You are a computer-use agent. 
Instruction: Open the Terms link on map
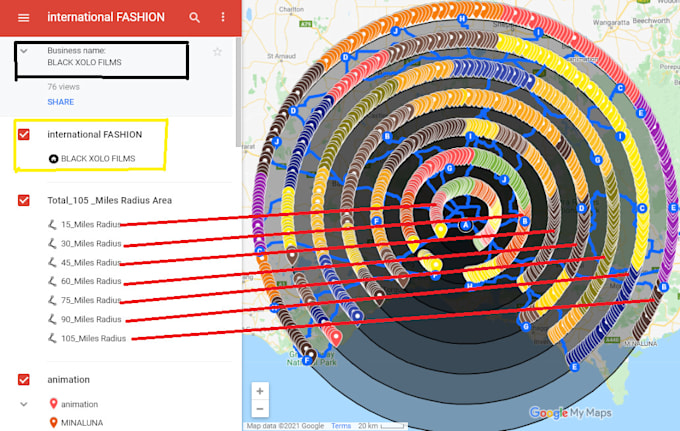(x=341, y=426)
